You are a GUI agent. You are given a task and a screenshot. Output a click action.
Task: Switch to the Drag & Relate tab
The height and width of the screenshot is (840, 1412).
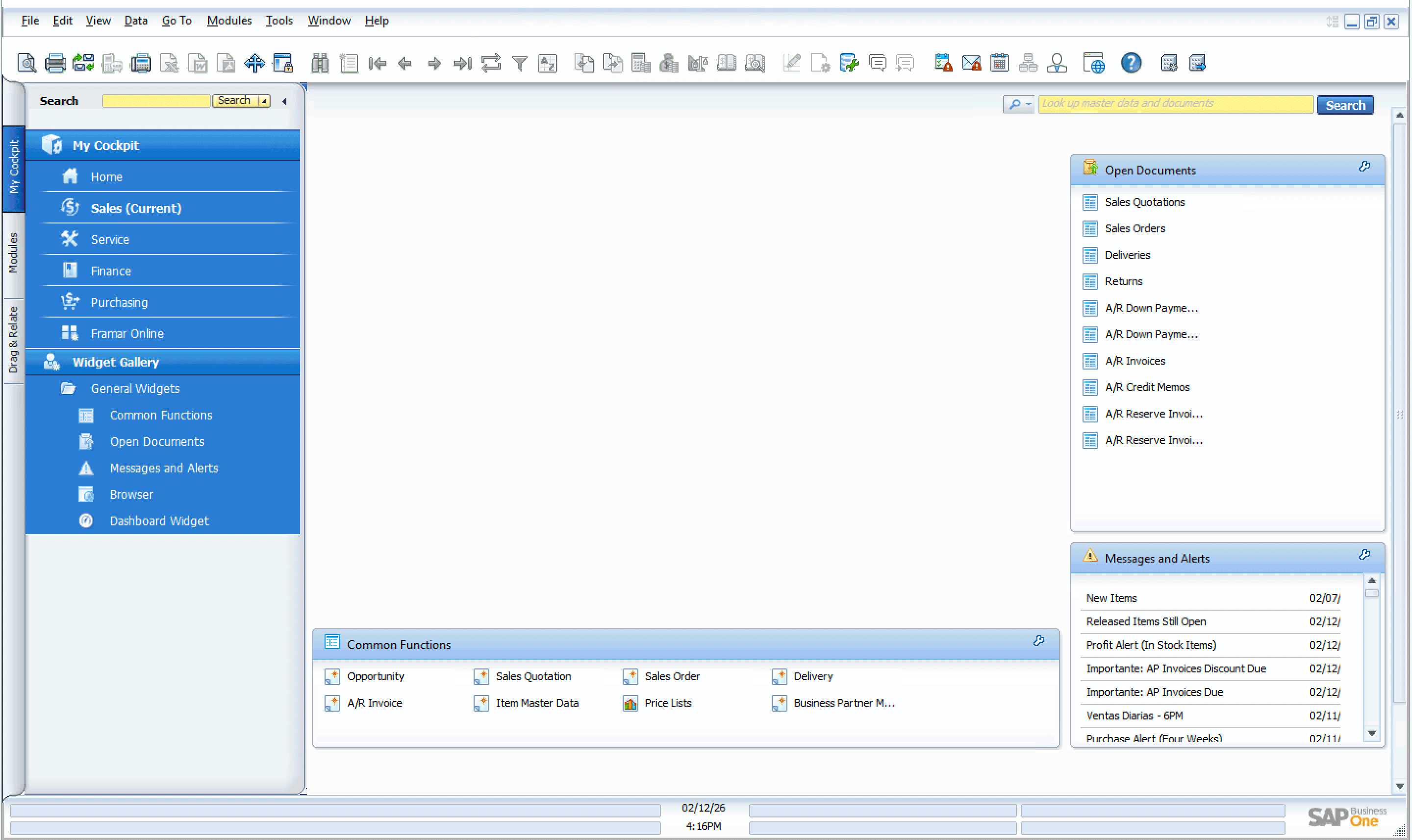coord(13,338)
